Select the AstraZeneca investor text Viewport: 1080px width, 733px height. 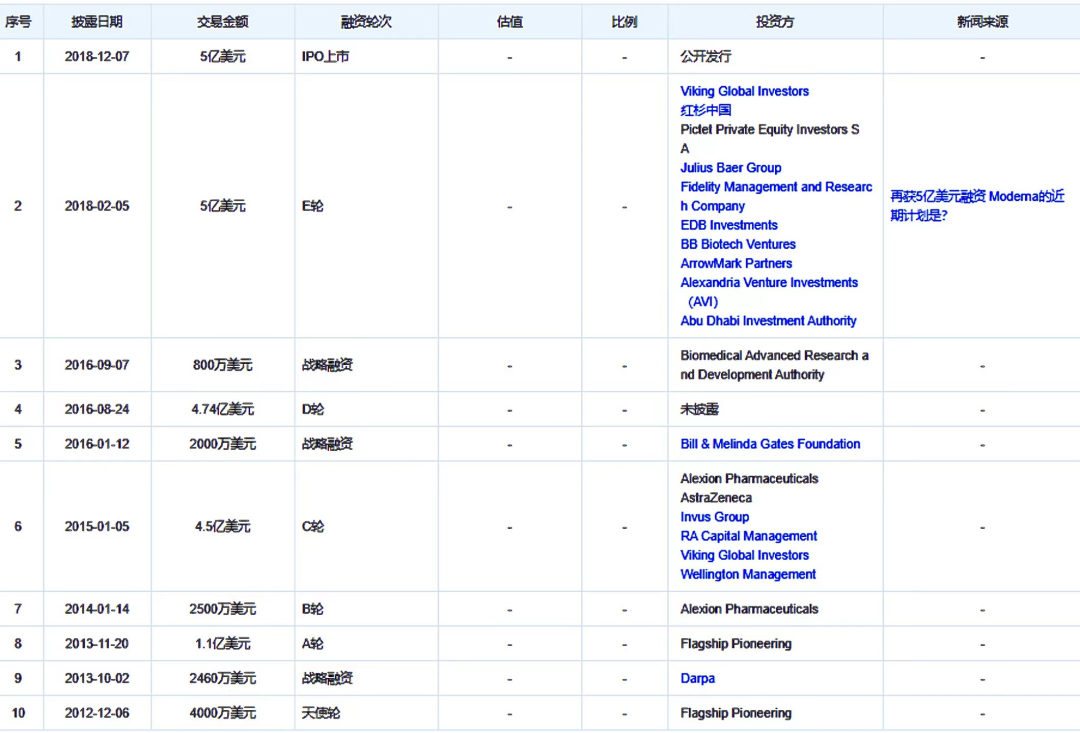[x=716, y=497]
